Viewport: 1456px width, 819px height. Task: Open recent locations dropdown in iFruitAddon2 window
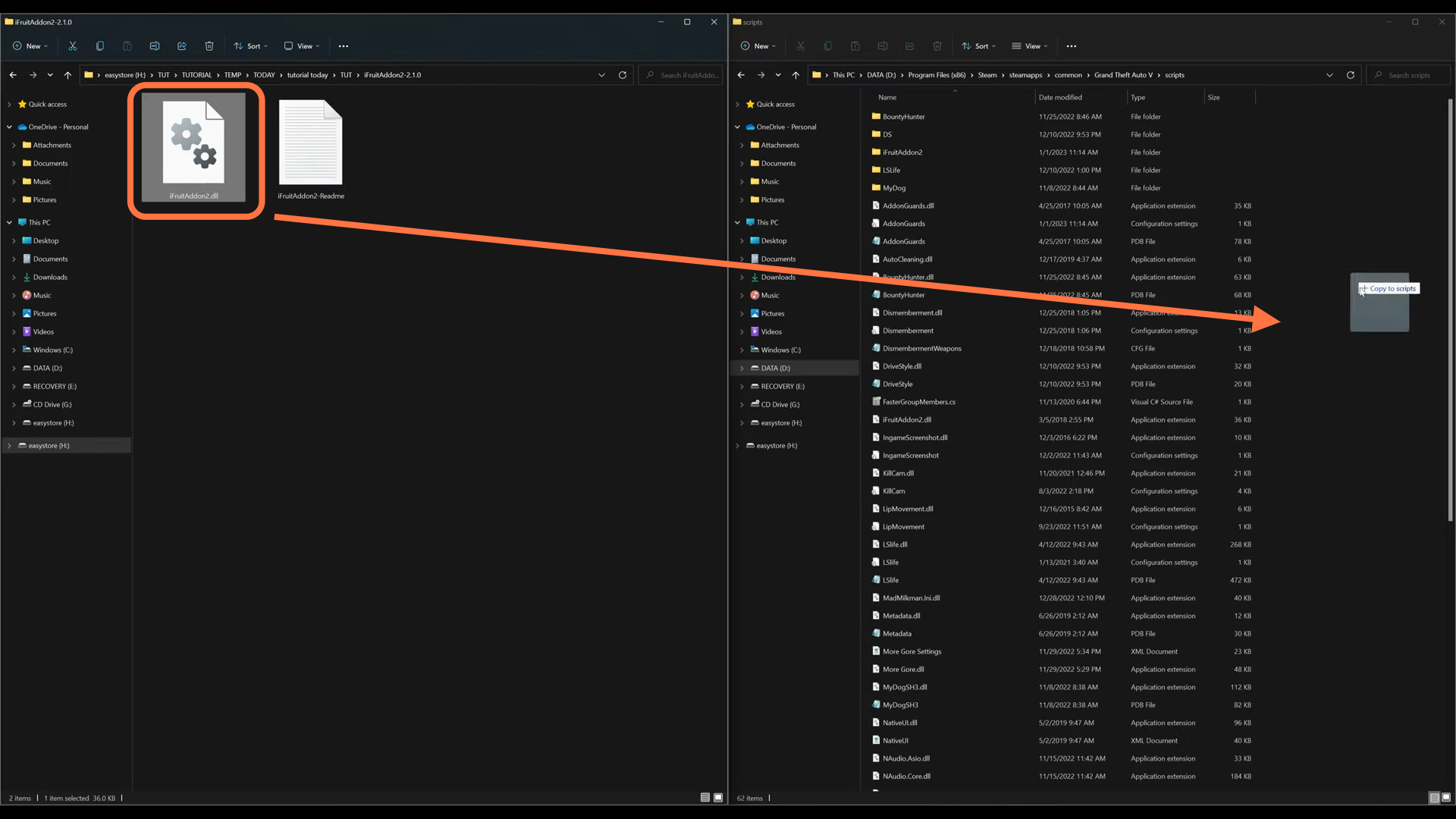50,75
